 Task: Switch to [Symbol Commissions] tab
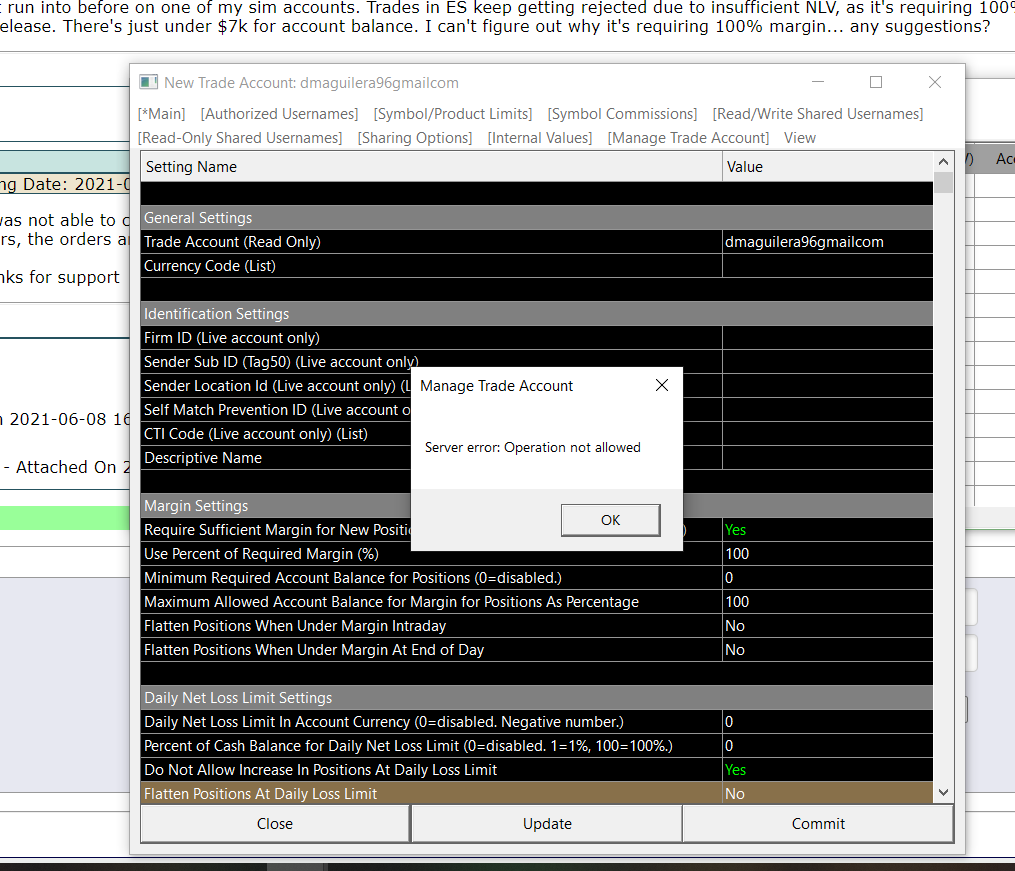[x=622, y=114]
